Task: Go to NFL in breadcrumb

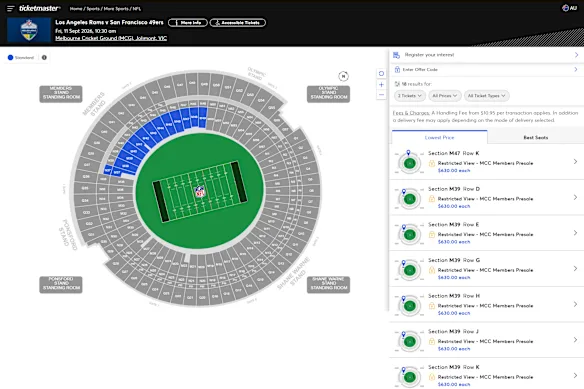Action: (137, 9)
